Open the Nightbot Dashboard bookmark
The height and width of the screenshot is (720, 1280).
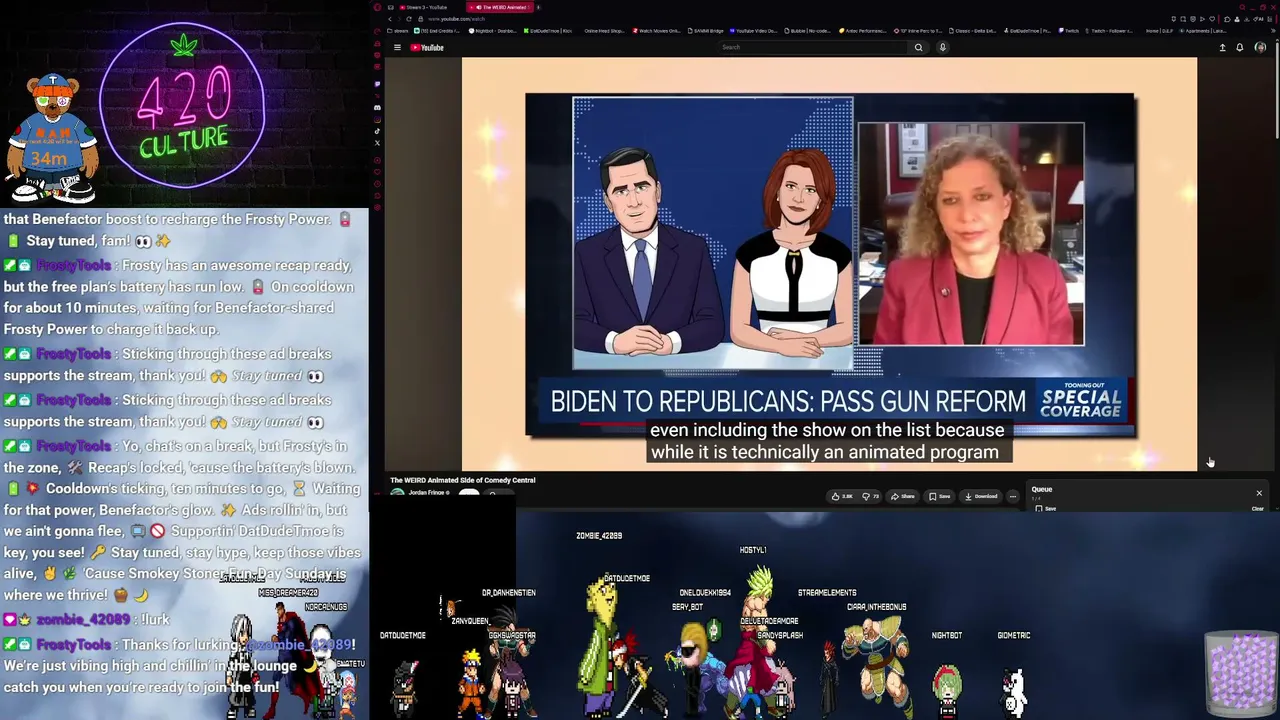coord(493,31)
